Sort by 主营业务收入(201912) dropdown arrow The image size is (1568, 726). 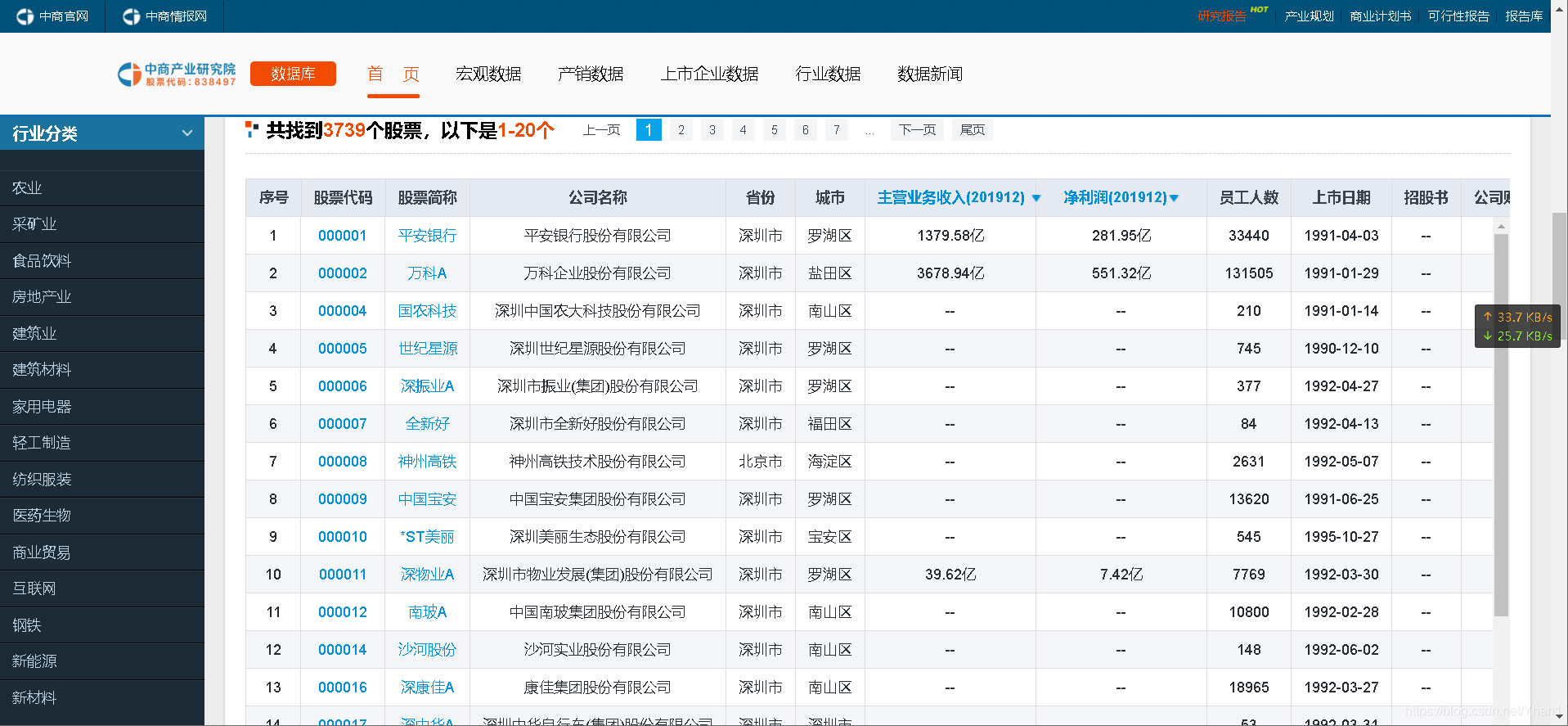point(1036,198)
